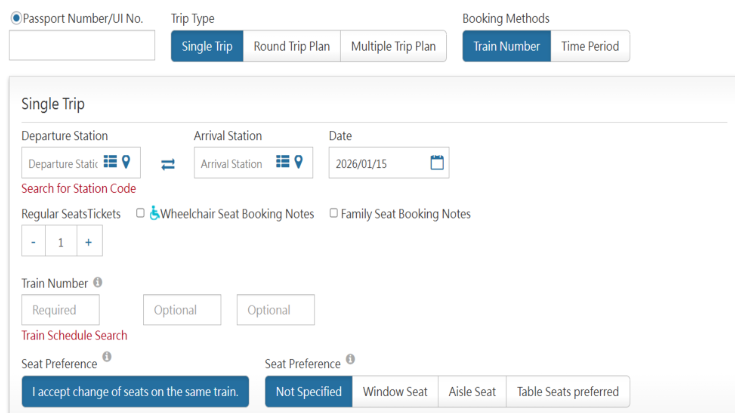Click the ticket quantity field
The width and height of the screenshot is (735, 413).
pyautogui.click(x=61, y=241)
